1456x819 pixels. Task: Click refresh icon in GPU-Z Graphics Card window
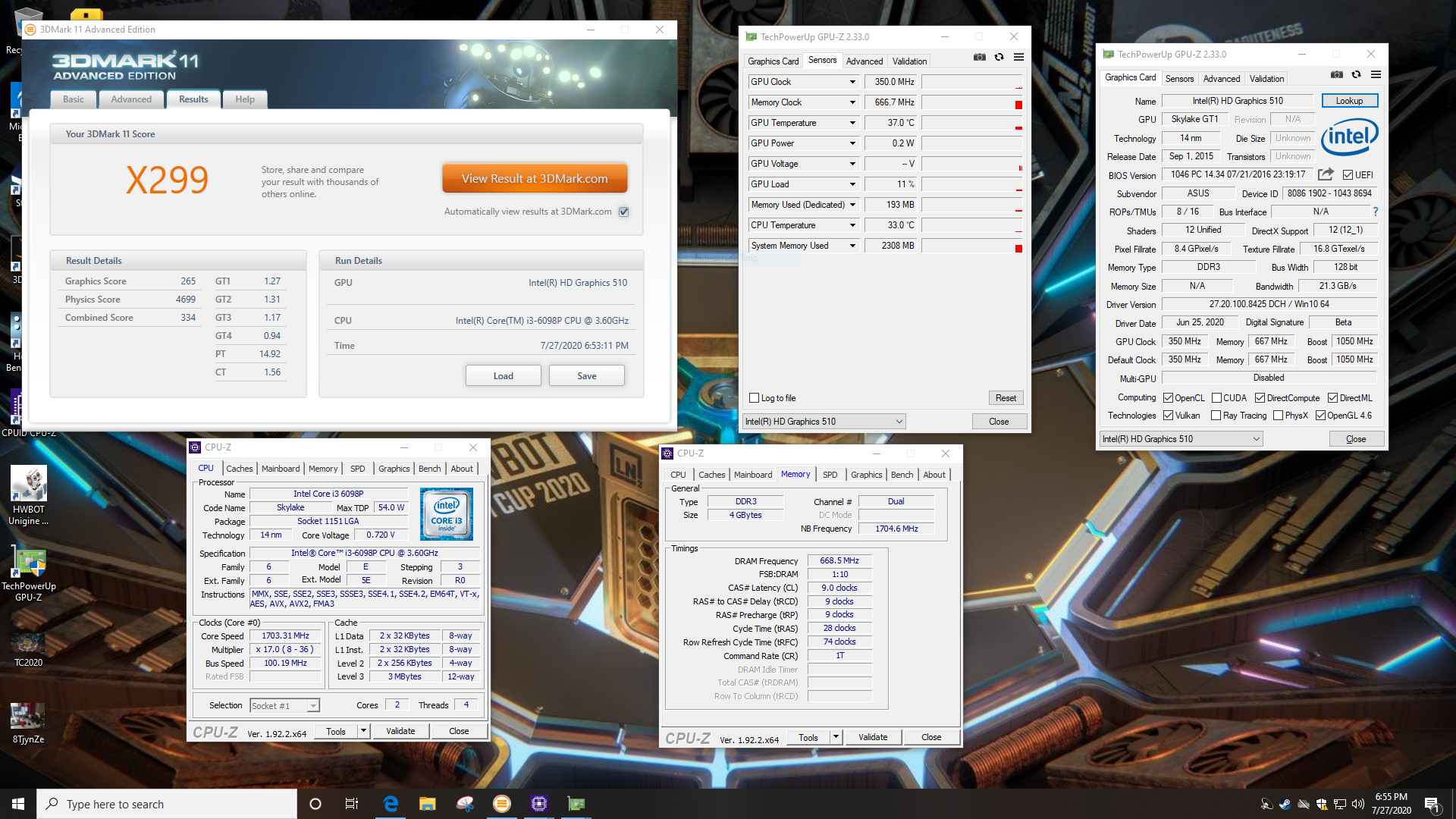pos(1357,74)
